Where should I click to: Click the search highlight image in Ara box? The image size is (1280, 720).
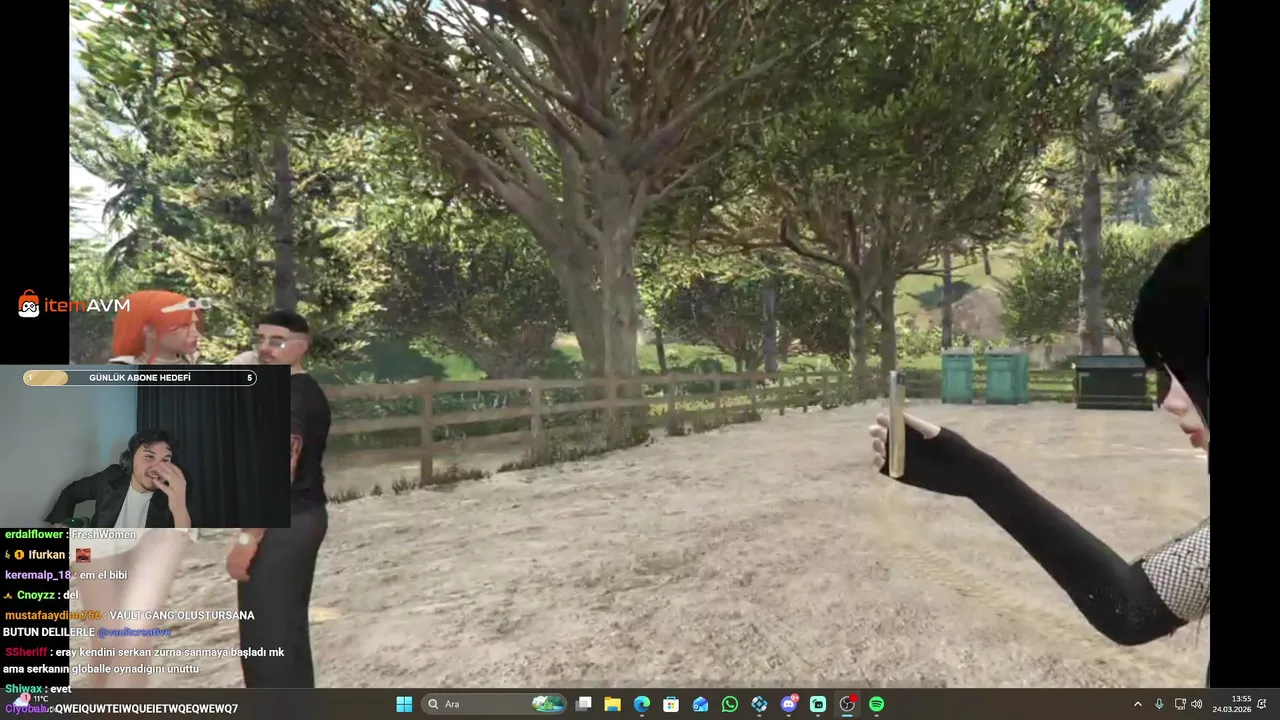pos(548,704)
